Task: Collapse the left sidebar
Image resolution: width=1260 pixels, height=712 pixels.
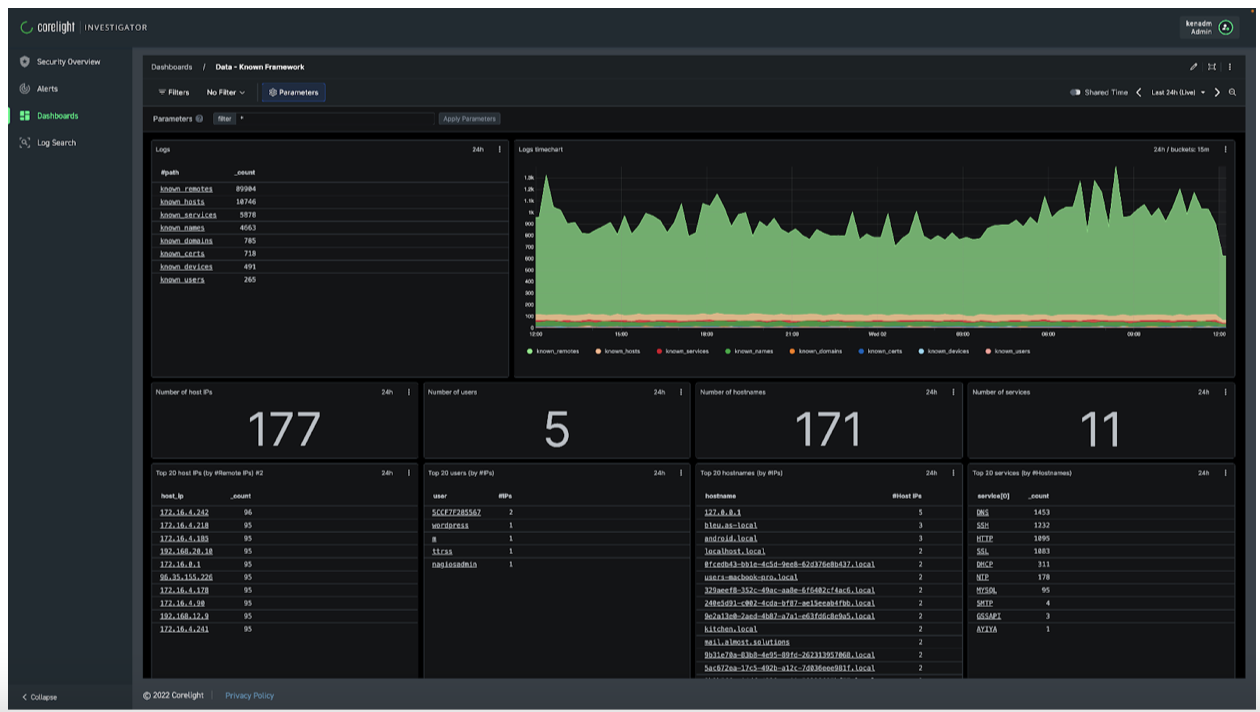Action: [x=40, y=697]
